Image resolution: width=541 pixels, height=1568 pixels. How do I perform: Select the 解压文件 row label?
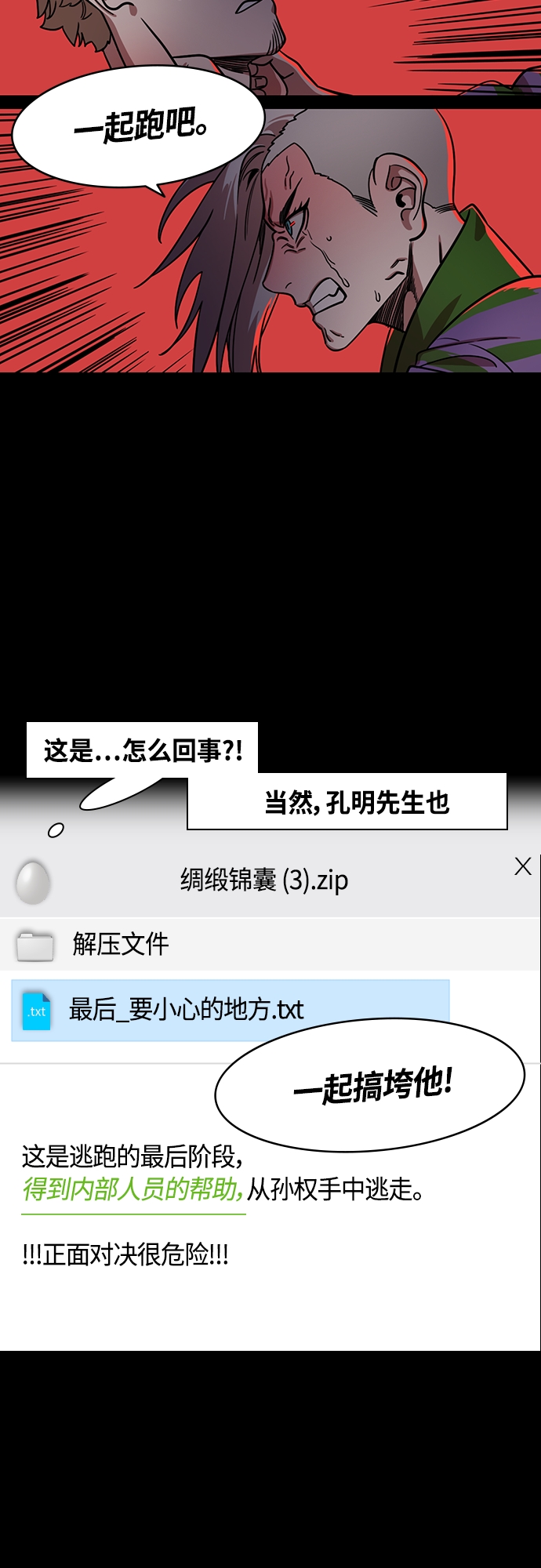coord(121,944)
